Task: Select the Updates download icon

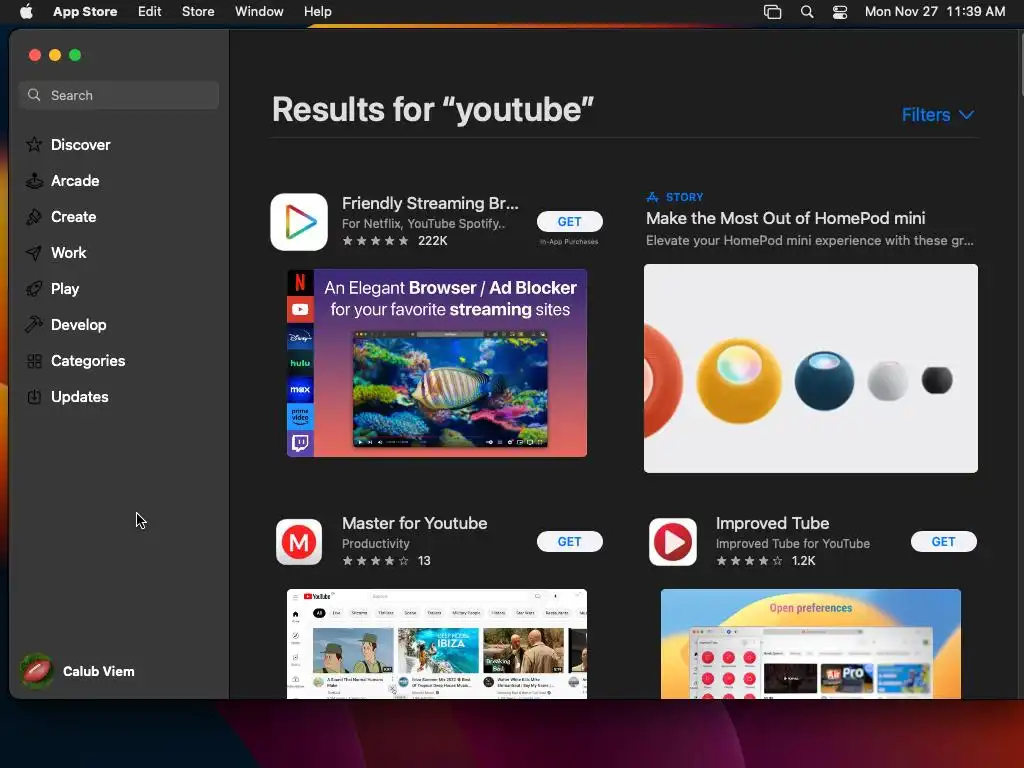Action: (34, 397)
